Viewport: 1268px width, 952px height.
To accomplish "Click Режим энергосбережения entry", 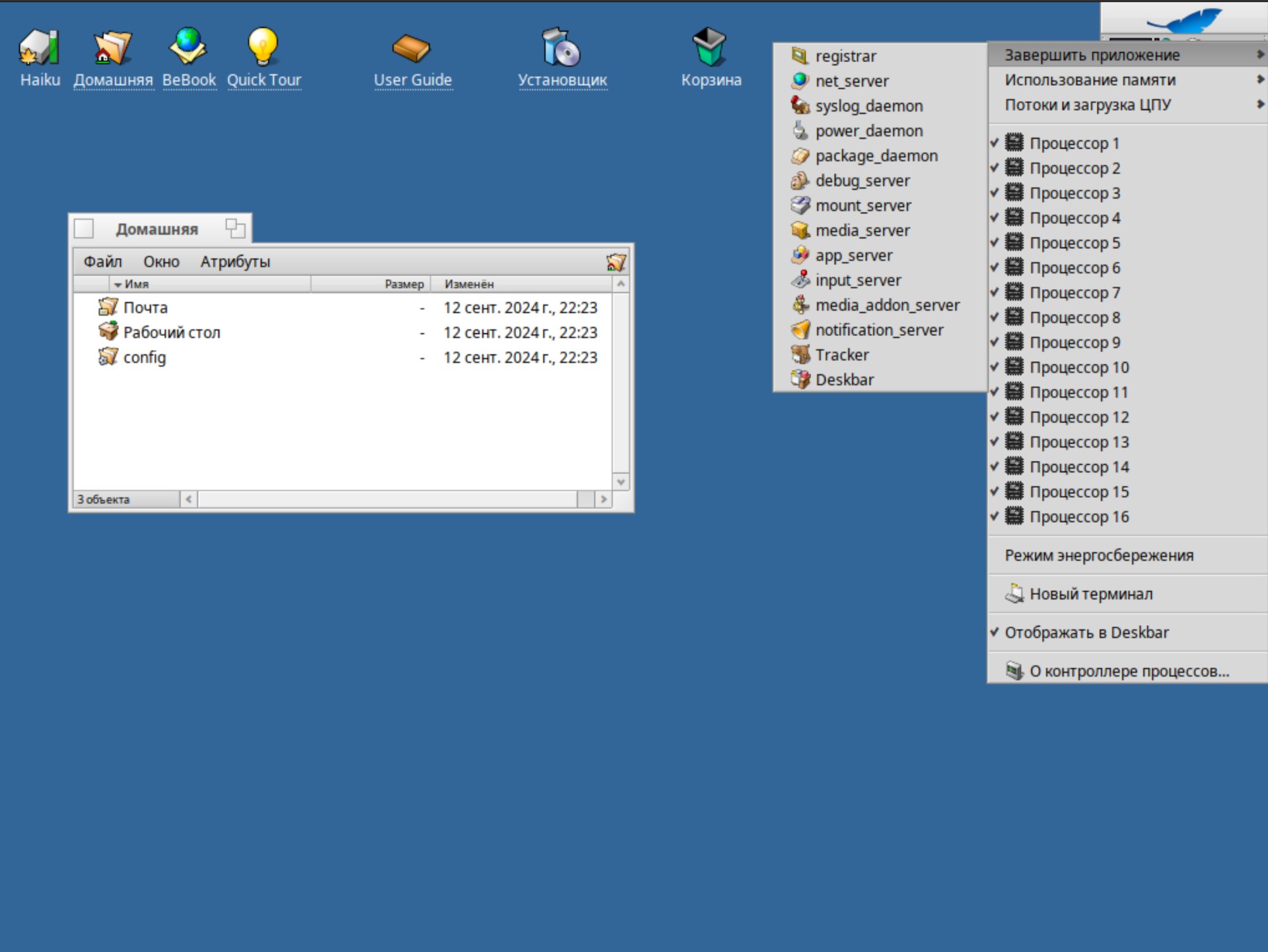I will 1099,556.
